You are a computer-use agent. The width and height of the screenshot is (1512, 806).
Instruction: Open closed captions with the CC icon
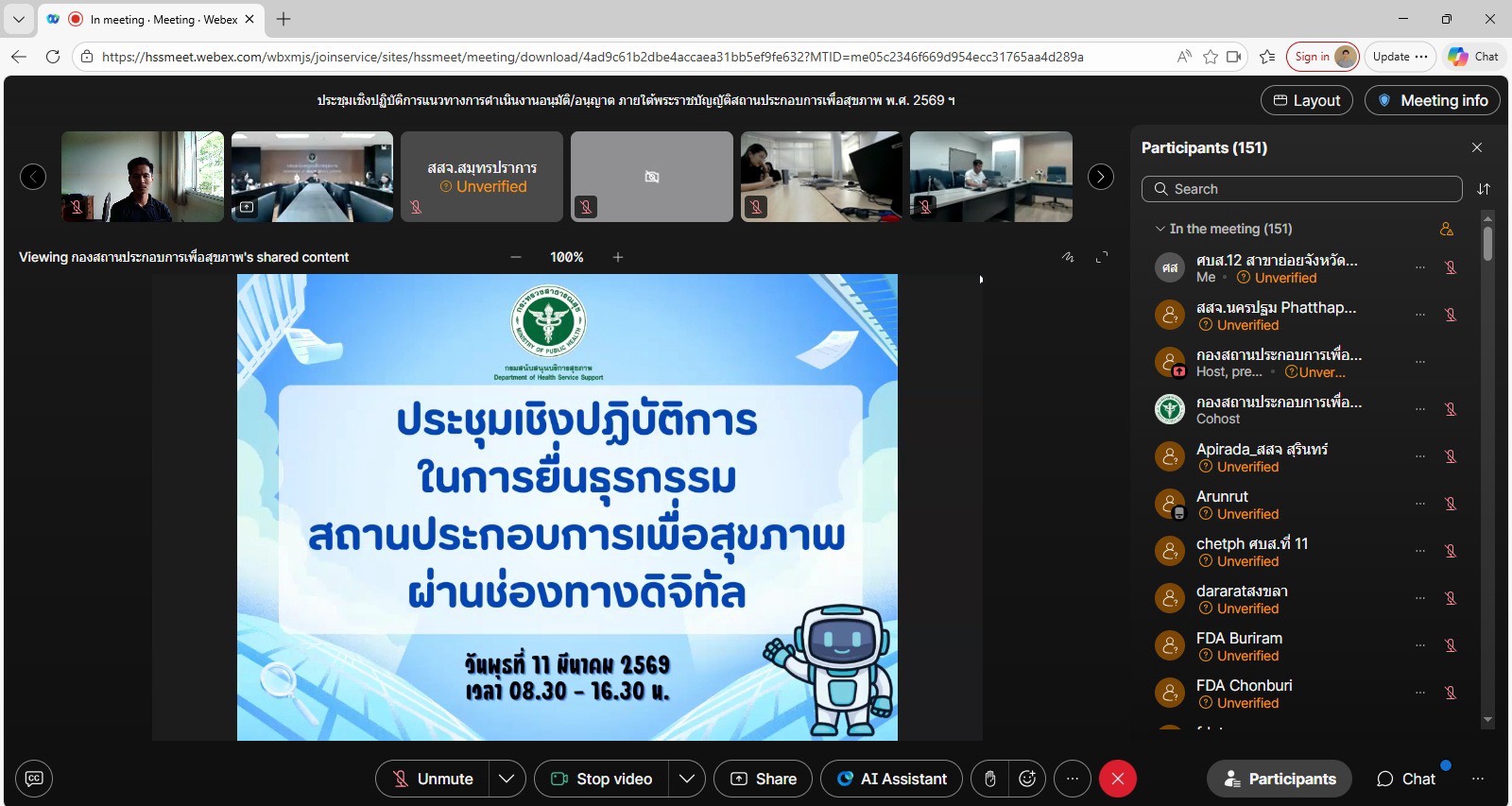(x=34, y=779)
